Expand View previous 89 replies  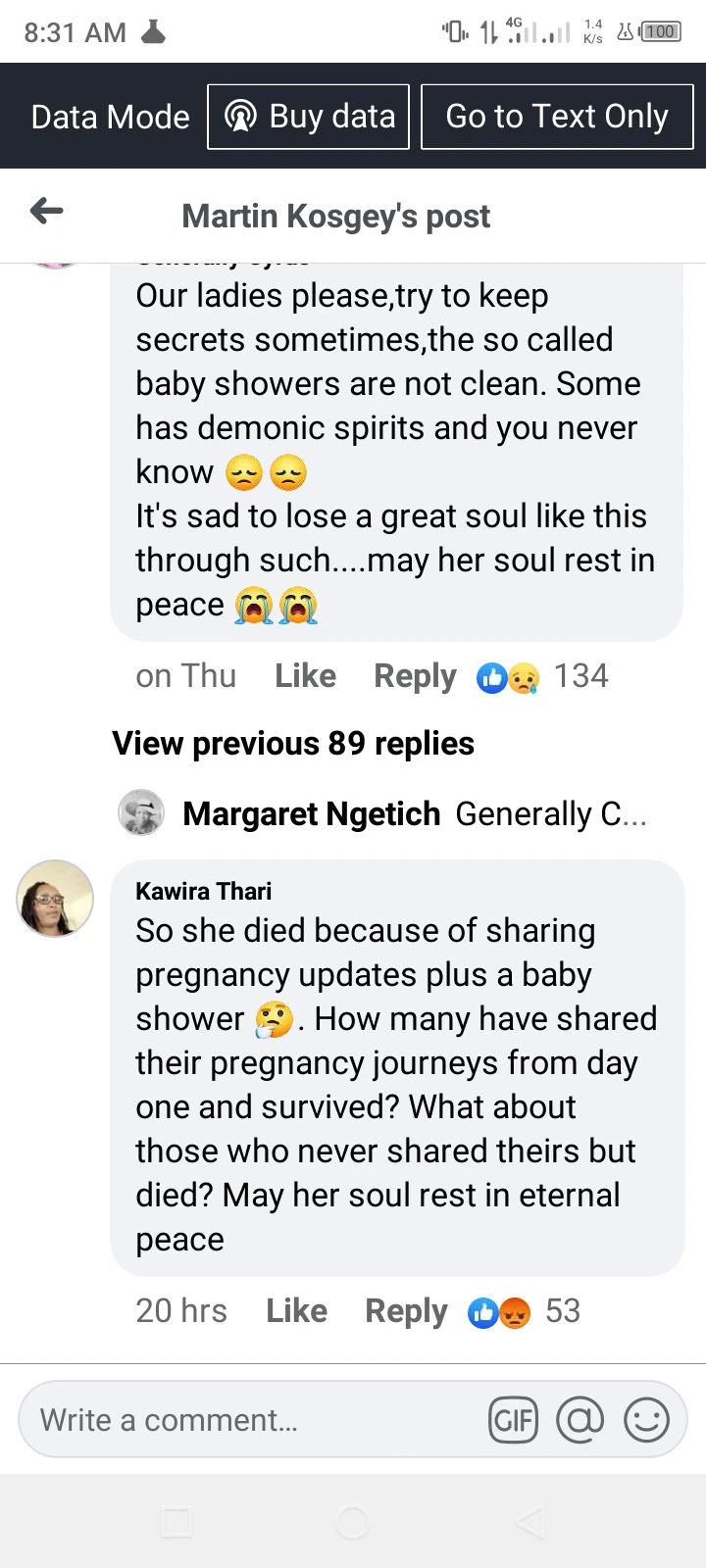click(293, 744)
